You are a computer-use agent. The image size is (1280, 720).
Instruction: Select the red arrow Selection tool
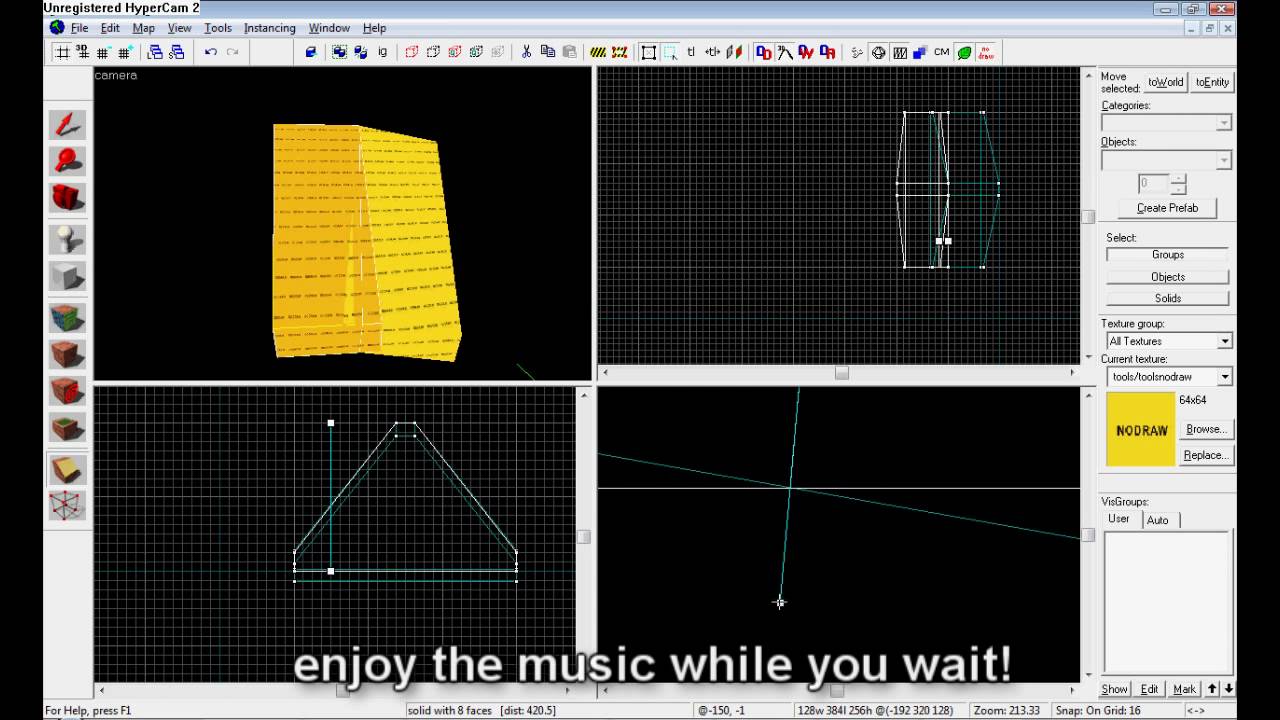click(x=67, y=125)
